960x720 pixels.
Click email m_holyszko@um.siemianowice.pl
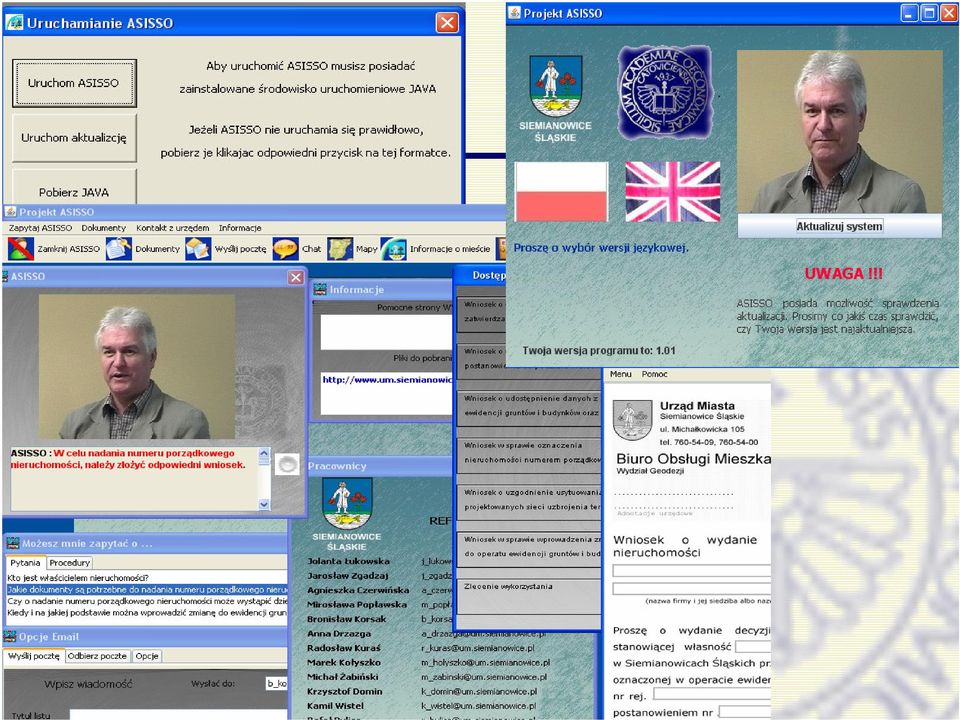tap(486, 662)
